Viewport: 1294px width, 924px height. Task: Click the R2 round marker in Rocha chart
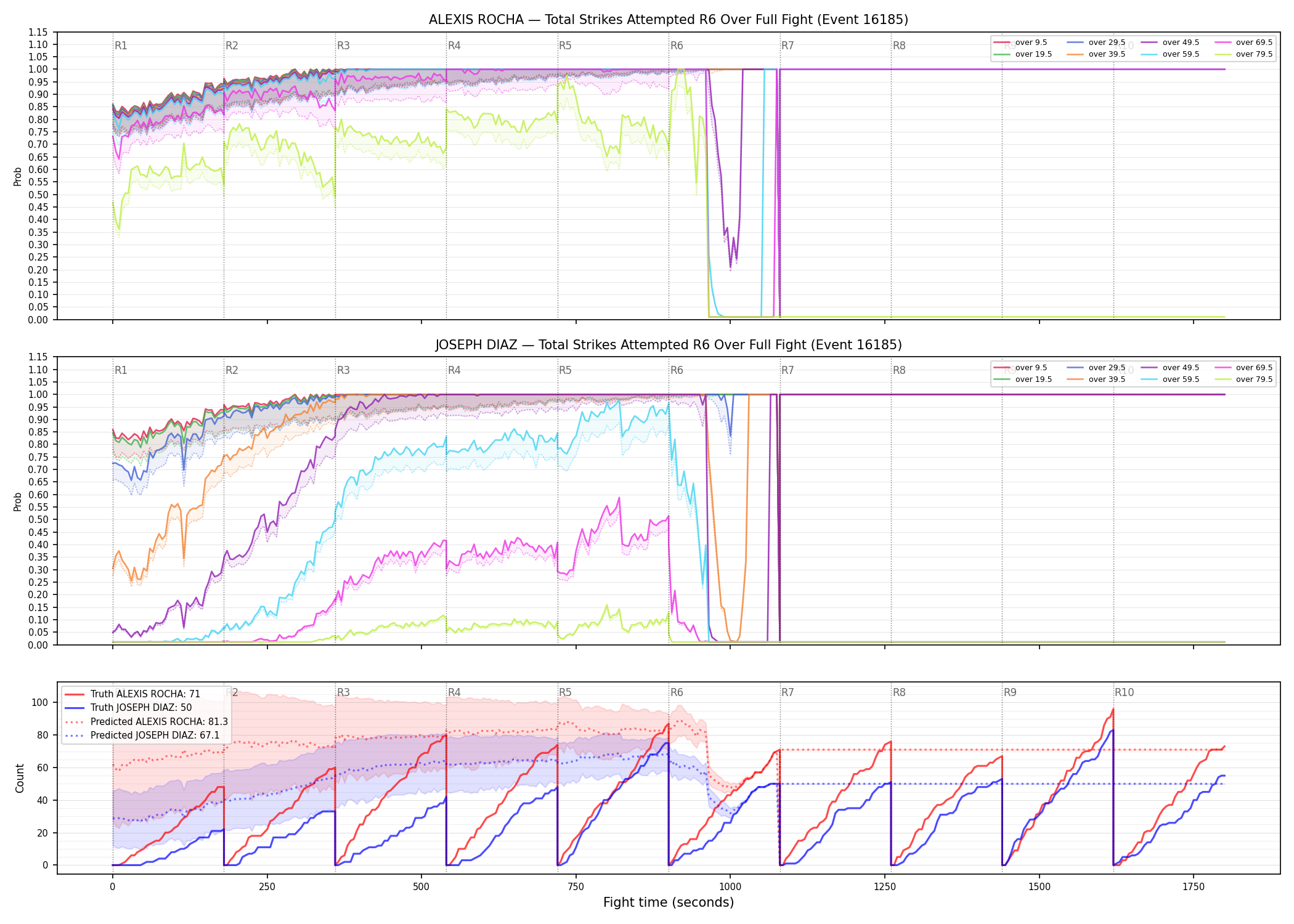[x=232, y=46]
